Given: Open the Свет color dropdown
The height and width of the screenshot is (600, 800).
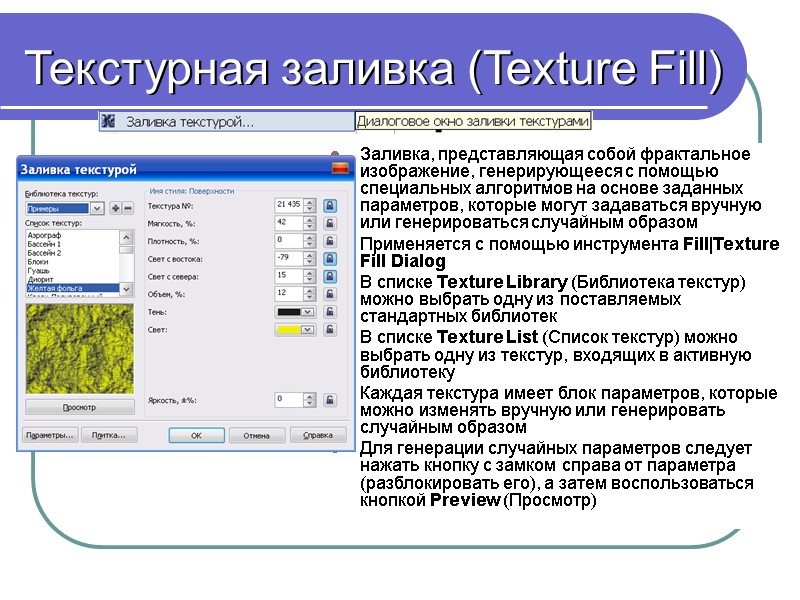Looking at the screenshot, I should pyautogui.click(x=306, y=330).
